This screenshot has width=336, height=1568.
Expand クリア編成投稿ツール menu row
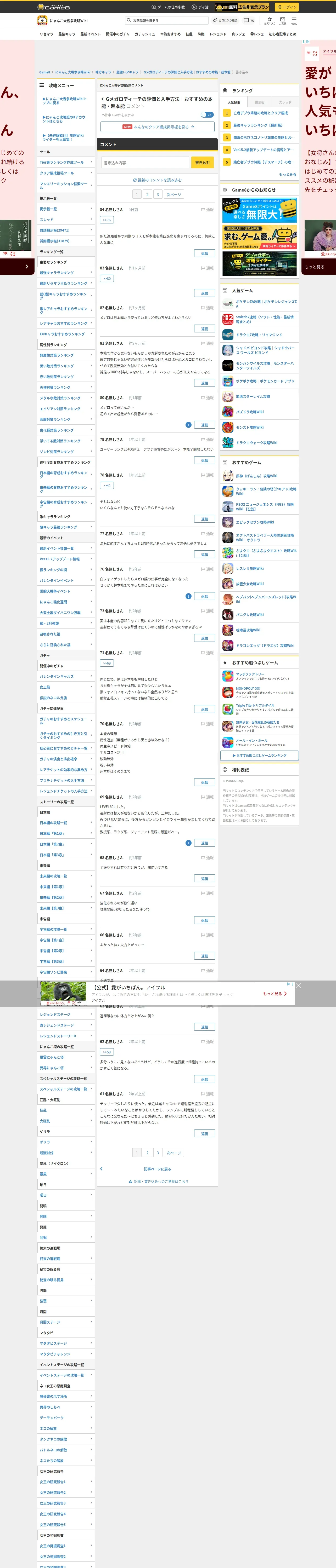(x=66, y=173)
